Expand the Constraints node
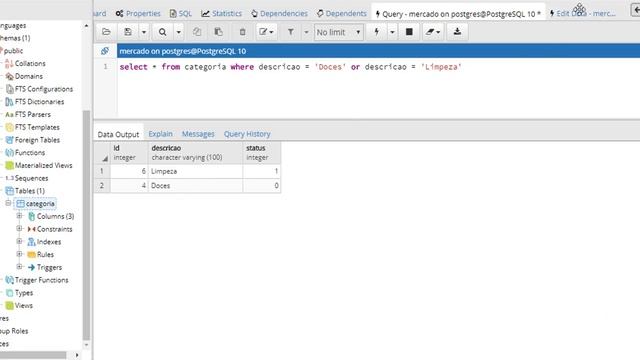Image resolution: width=640 pixels, height=360 pixels. click(x=19, y=229)
